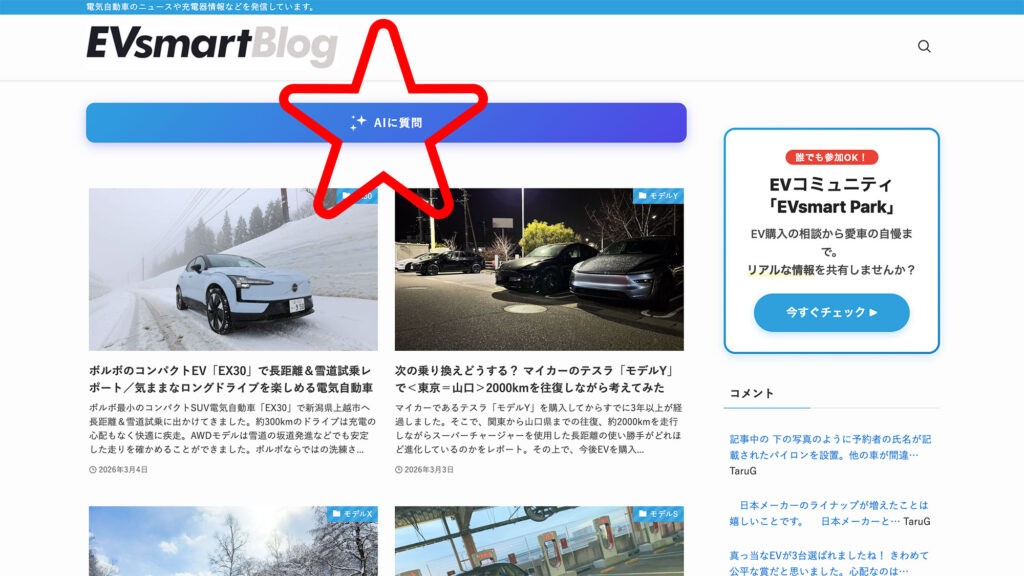The height and width of the screenshot is (576, 1024).
Task: Click the search magnifier icon
Action: coord(924,46)
